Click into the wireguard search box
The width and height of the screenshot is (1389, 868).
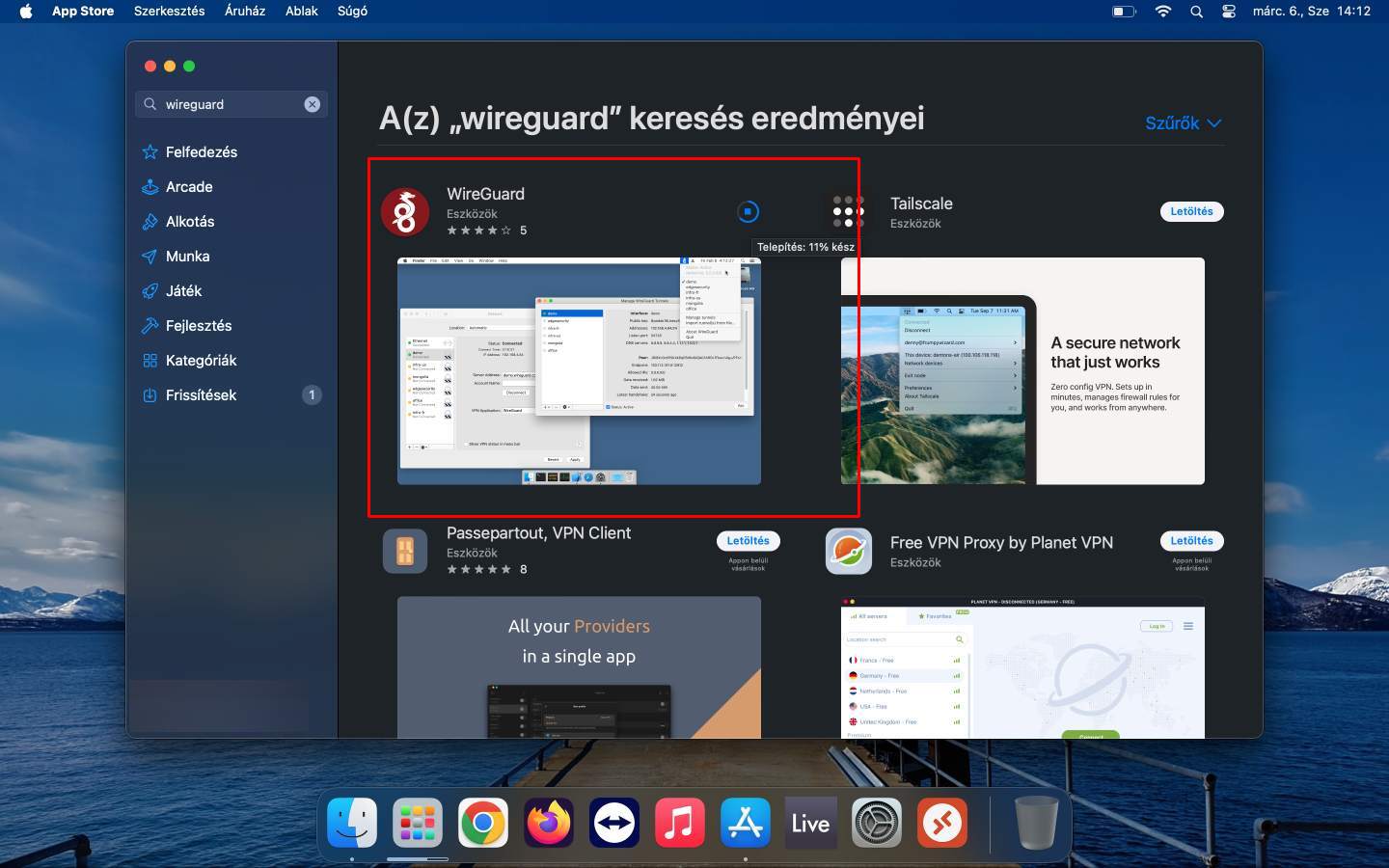[231, 104]
